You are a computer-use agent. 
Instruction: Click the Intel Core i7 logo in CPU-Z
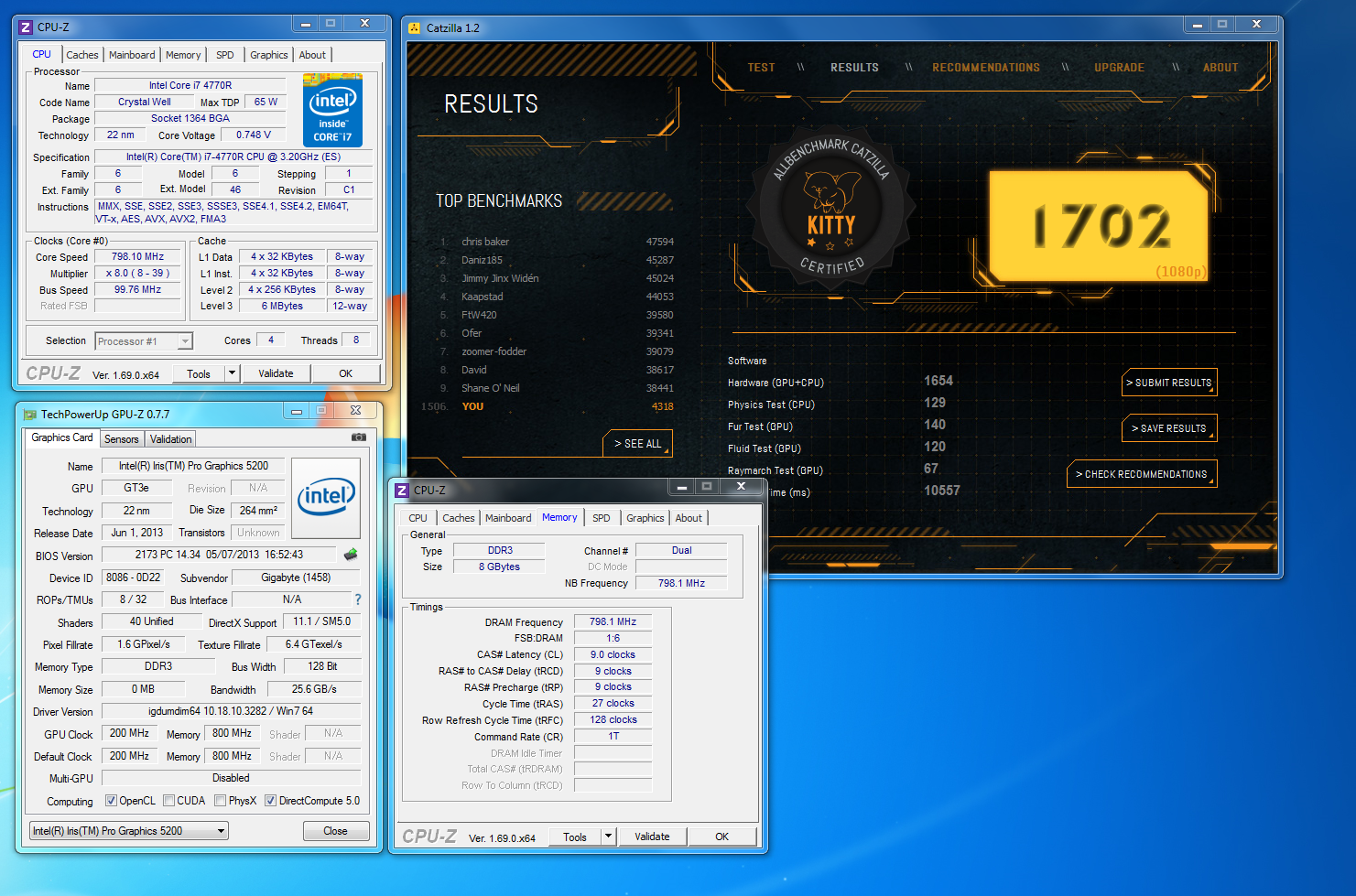point(332,110)
